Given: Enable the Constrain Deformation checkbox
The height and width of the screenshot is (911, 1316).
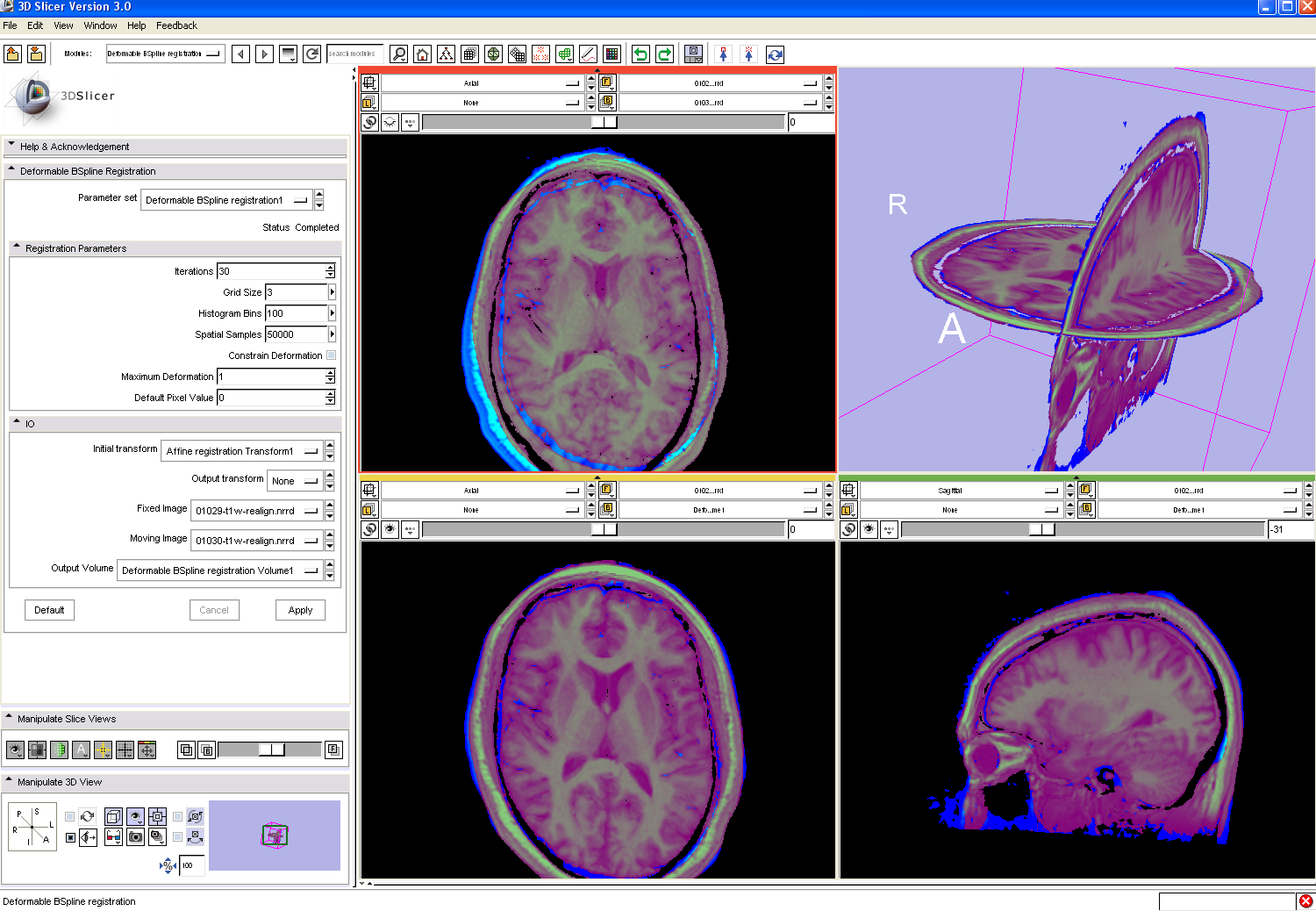Looking at the screenshot, I should point(331,355).
